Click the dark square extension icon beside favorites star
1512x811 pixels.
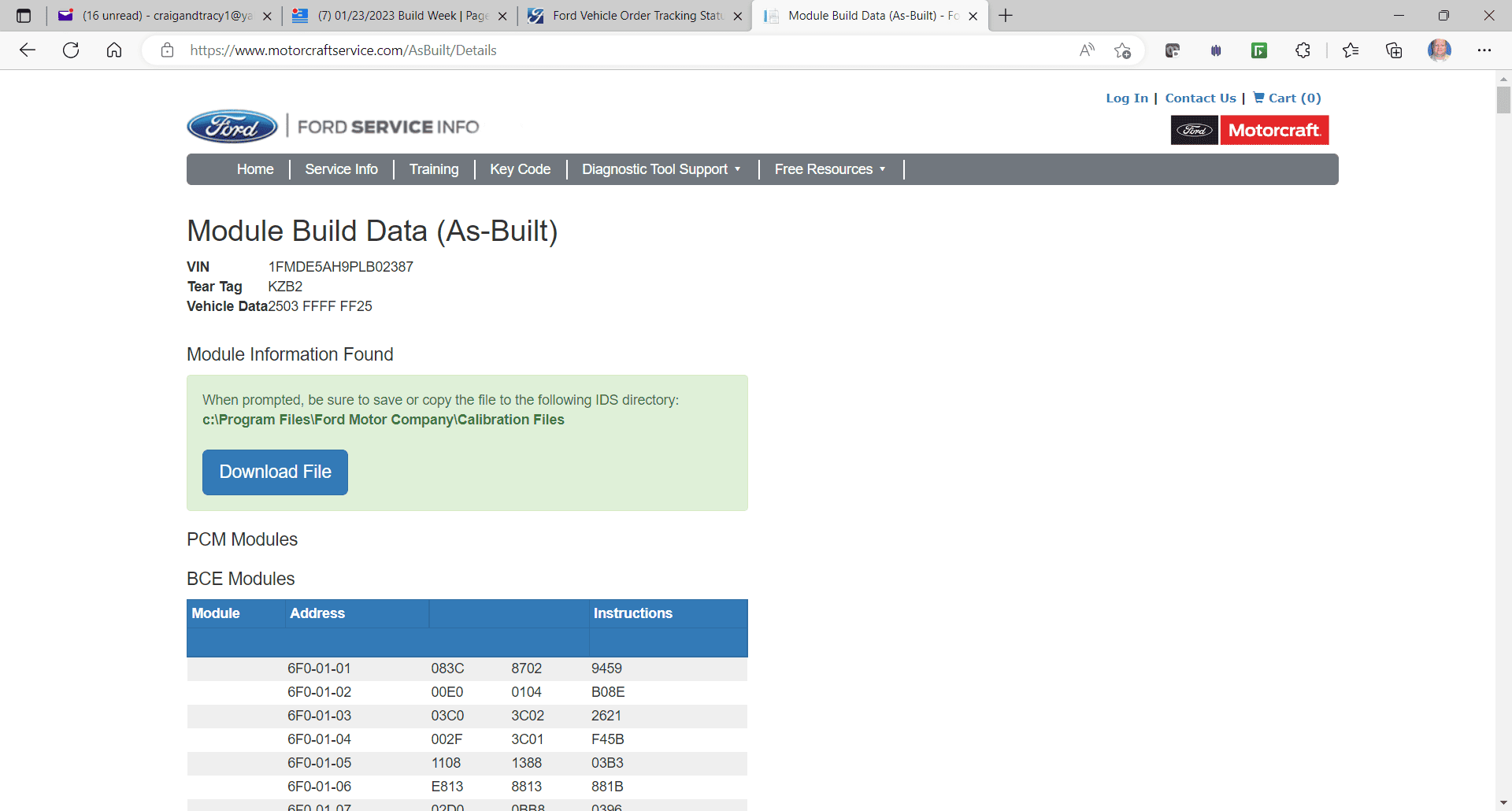tap(1173, 50)
